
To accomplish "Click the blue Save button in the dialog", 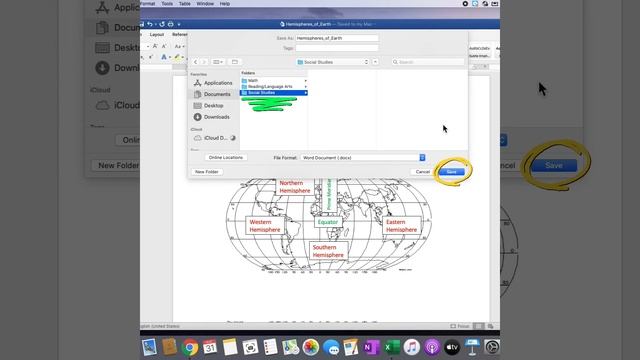I will (x=451, y=172).
